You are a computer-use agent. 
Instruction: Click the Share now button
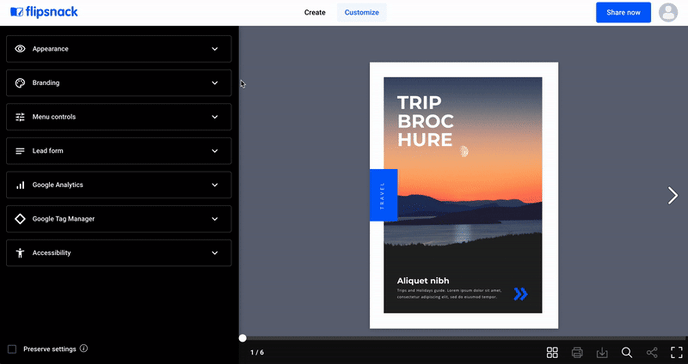point(623,12)
